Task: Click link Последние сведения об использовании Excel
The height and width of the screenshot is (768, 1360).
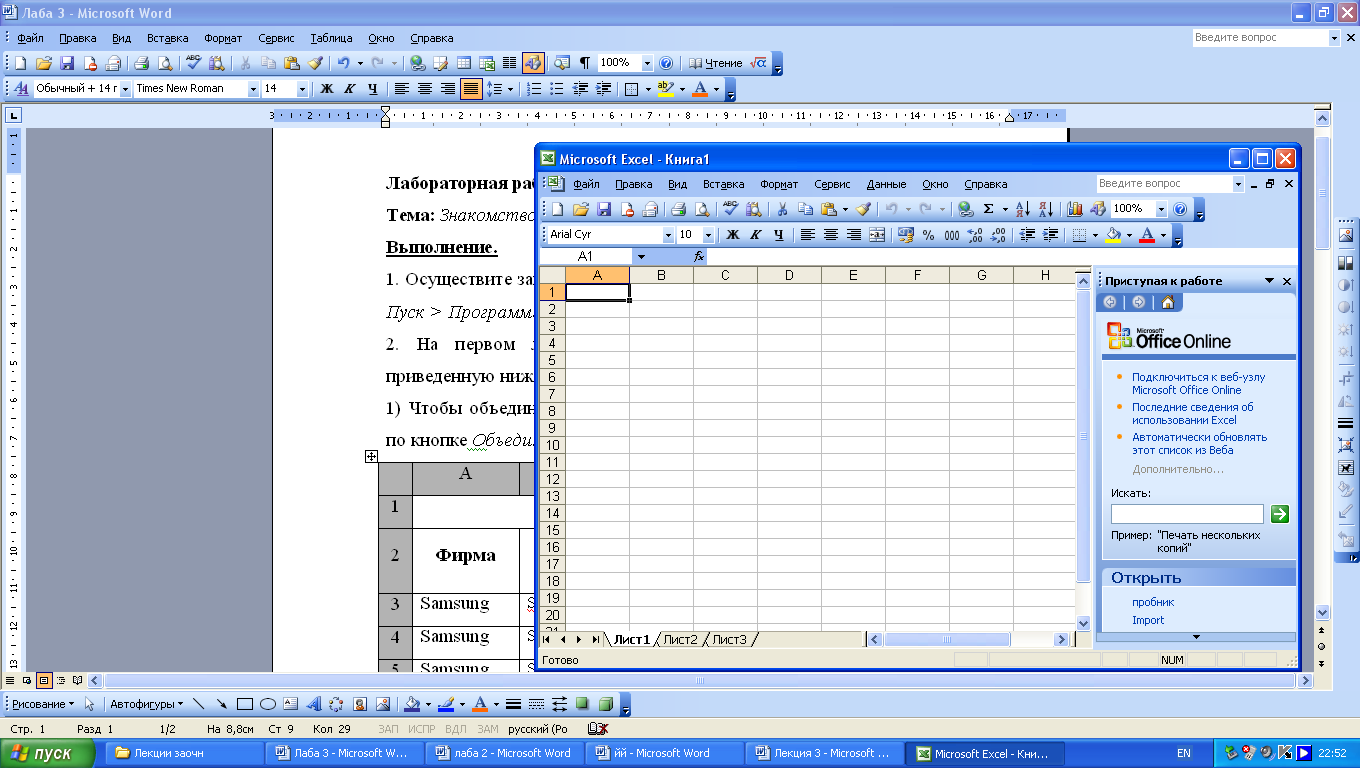Action: tap(1192, 414)
